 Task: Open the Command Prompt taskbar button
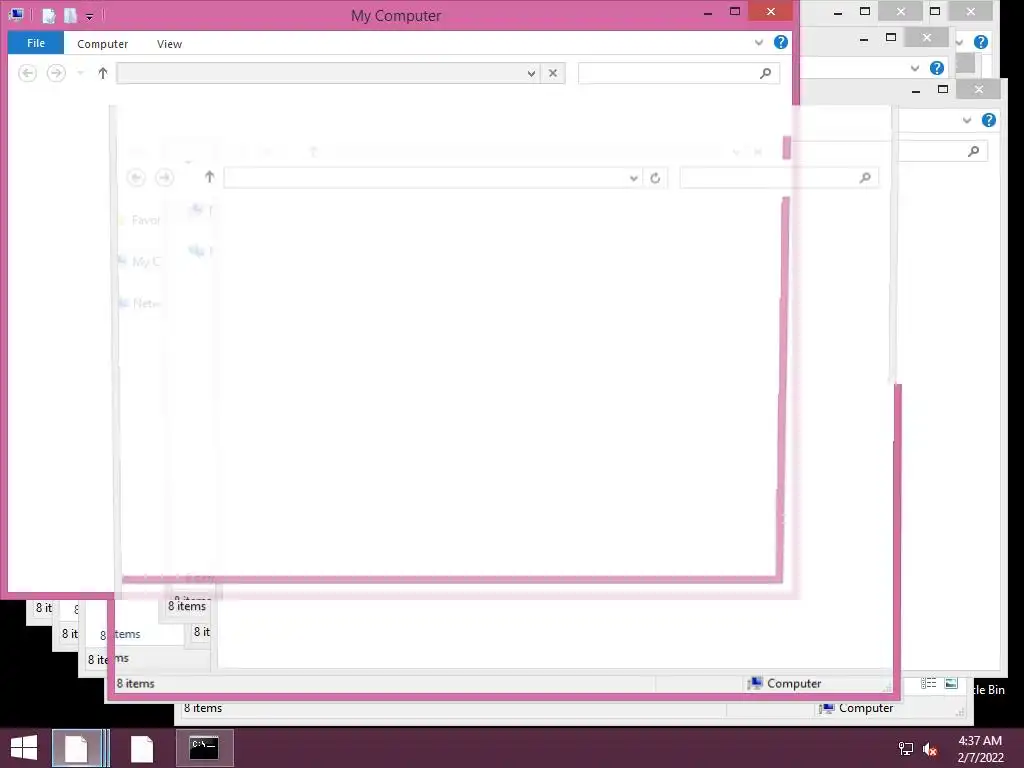click(204, 748)
